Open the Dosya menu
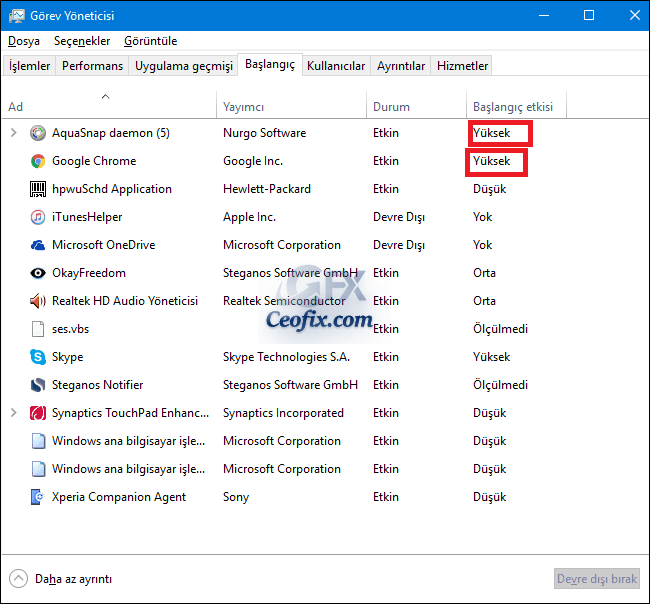This screenshot has height=604, width=650. 24,41
